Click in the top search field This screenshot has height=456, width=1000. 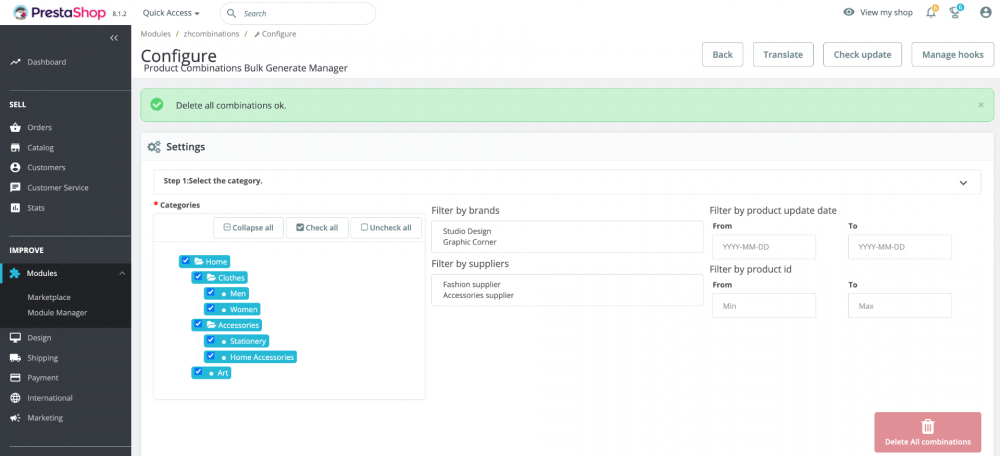pyautogui.click(x=298, y=13)
